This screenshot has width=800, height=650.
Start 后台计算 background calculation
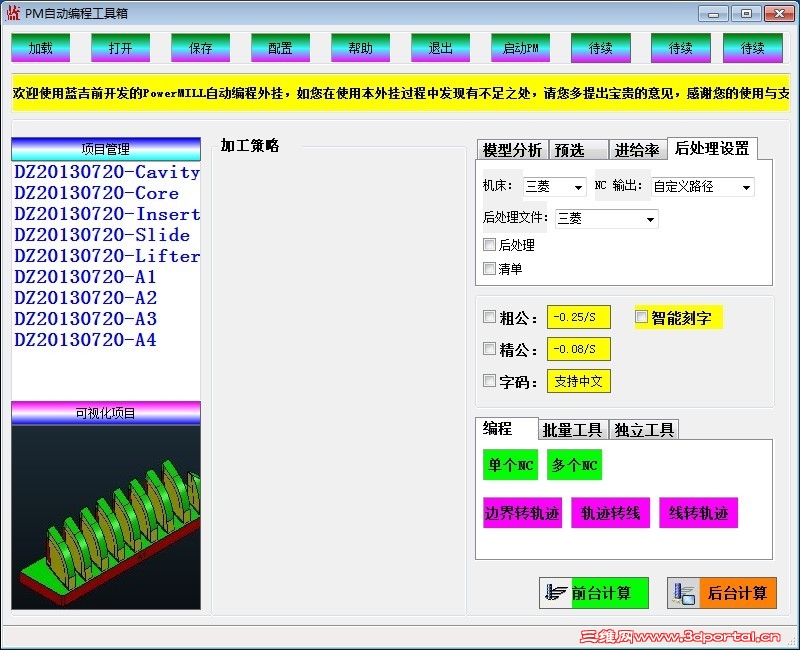coord(722,593)
